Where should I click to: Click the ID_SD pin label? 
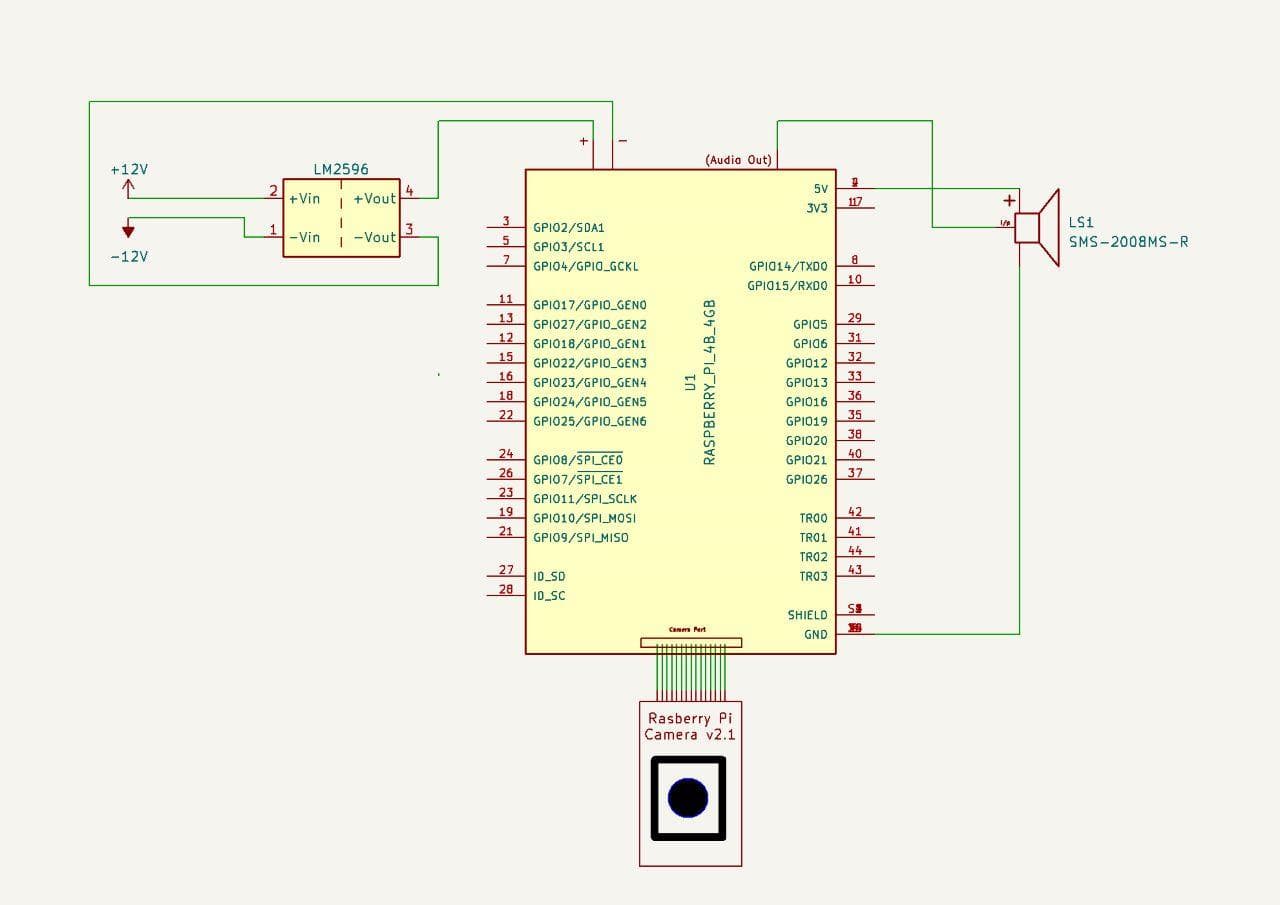(549, 577)
